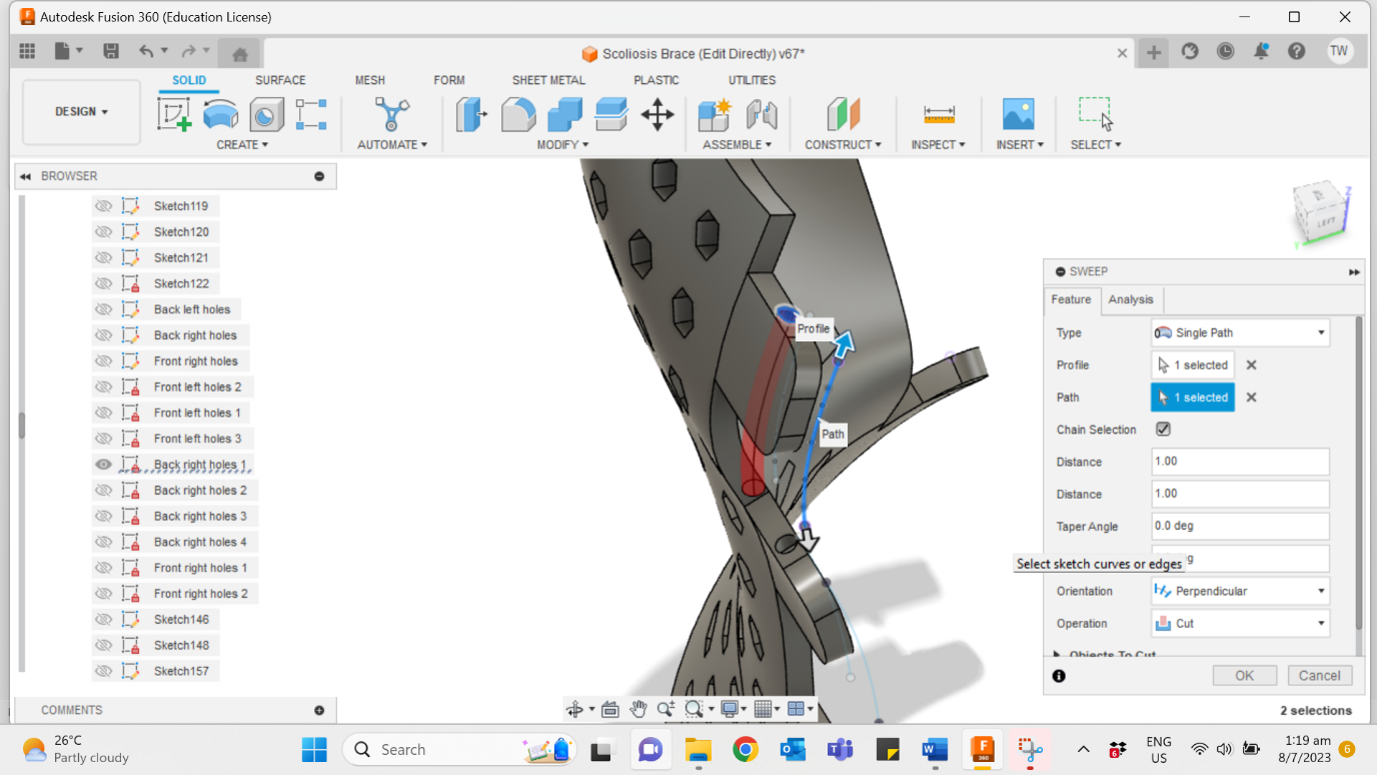Open the Help question mark icon

click(1297, 52)
